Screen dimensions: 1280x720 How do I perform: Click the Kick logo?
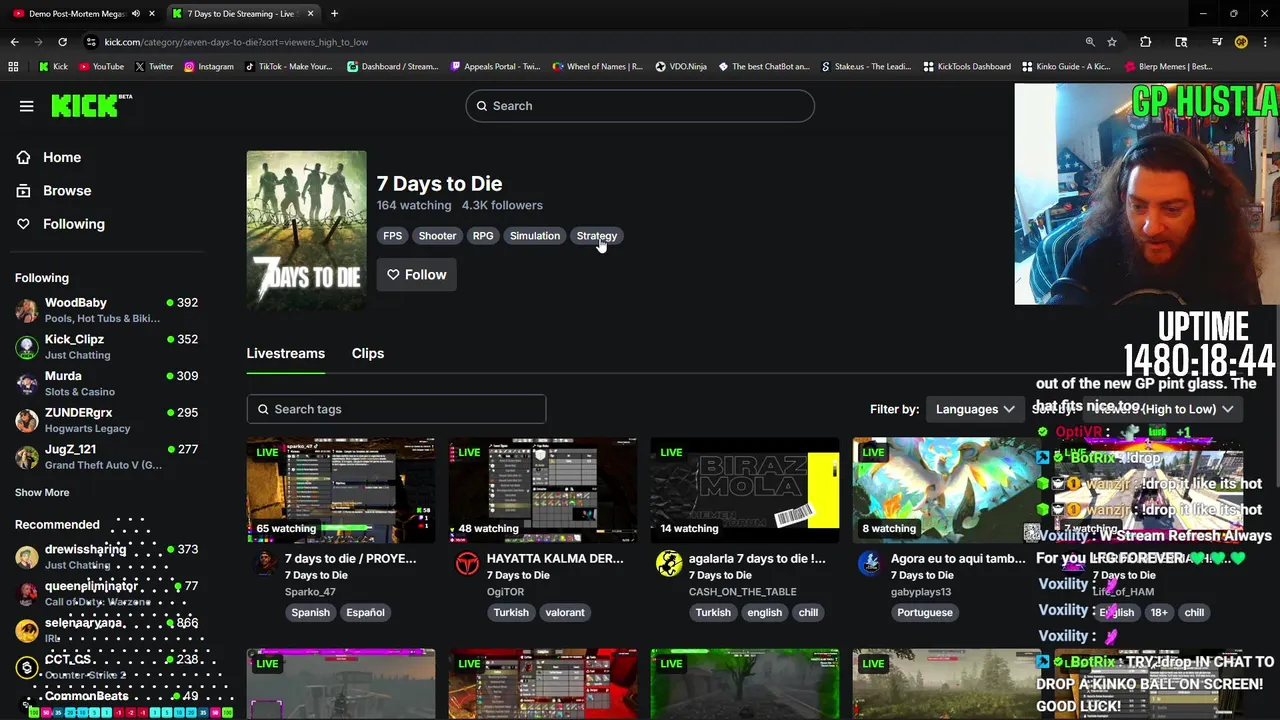click(x=91, y=105)
